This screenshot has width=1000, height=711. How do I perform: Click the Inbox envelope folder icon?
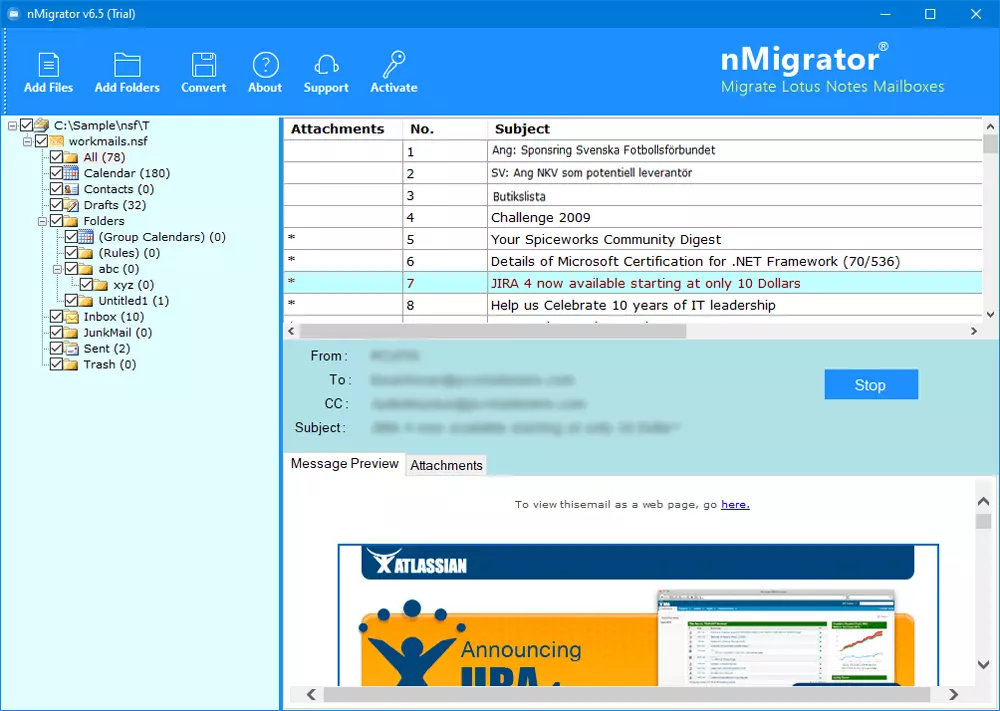[71, 316]
